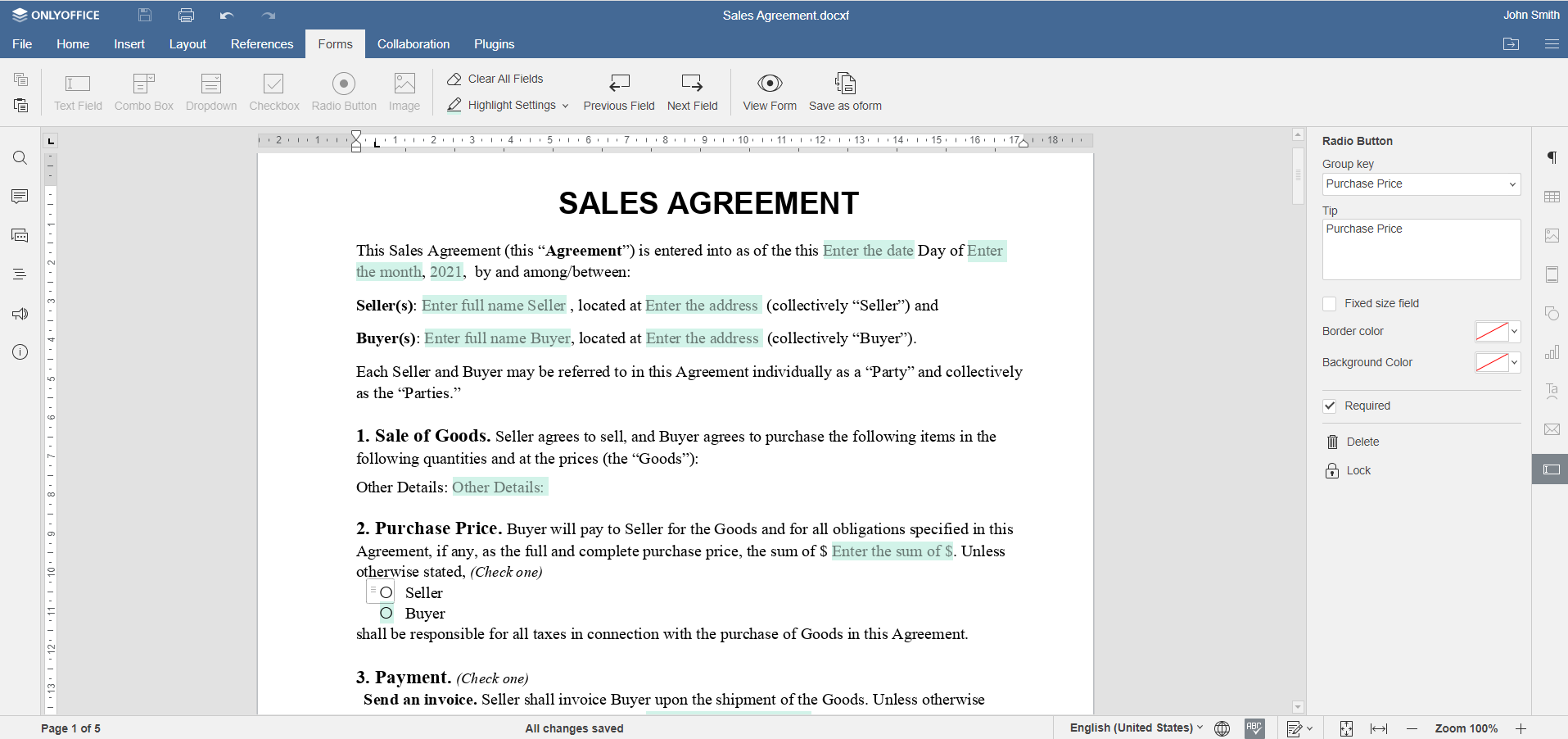
Task: Open the References ribbon tab
Action: [x=261, y=43]
